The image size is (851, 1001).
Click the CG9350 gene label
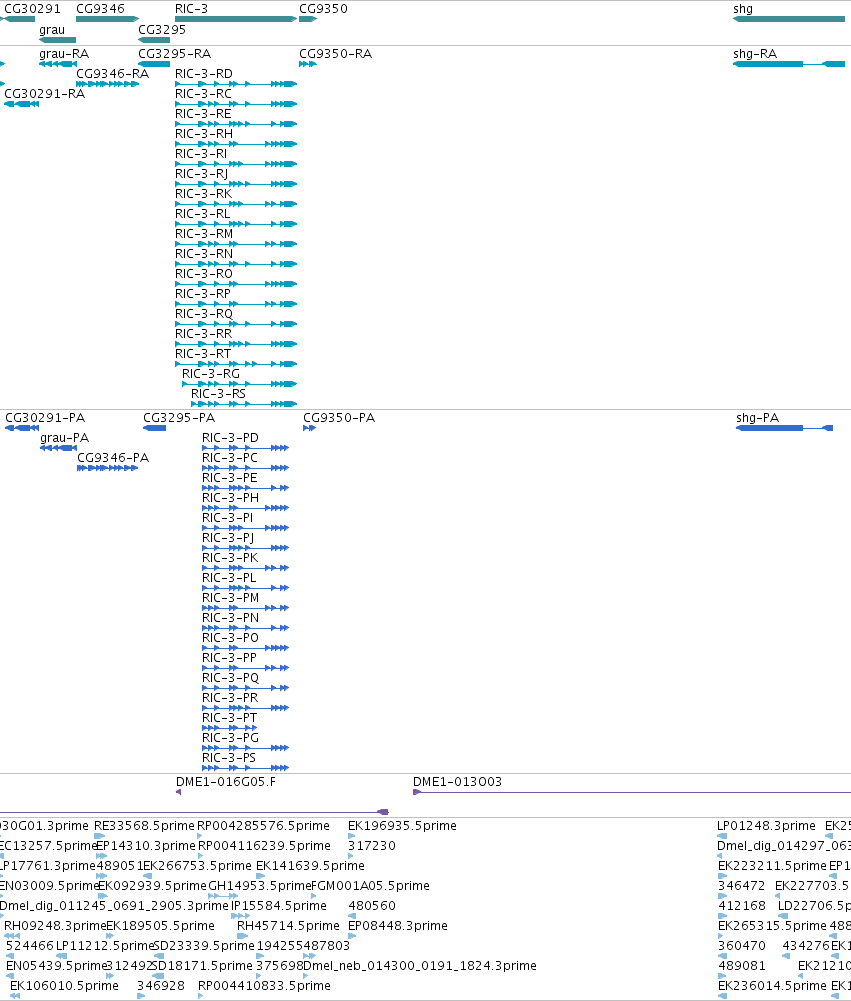pos(324,9)
